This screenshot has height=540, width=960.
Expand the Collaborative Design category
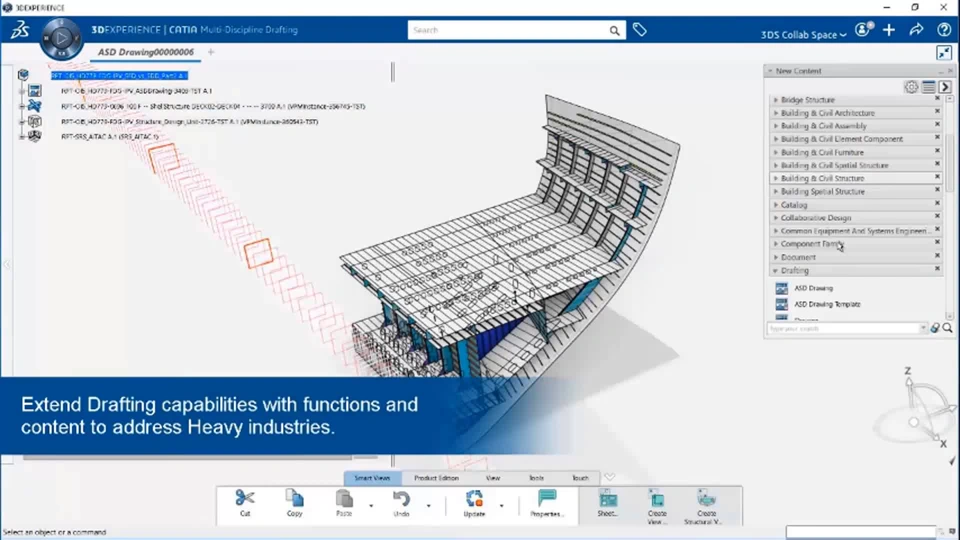[x=776, y=217]
